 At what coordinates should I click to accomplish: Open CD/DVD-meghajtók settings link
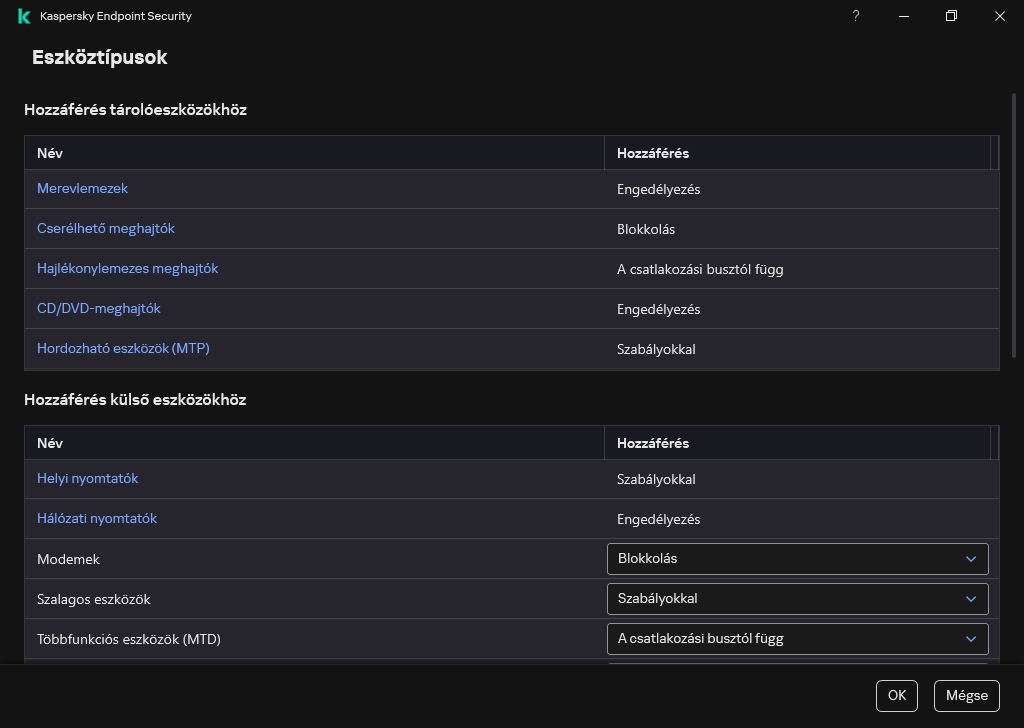(x=99, y=309)
